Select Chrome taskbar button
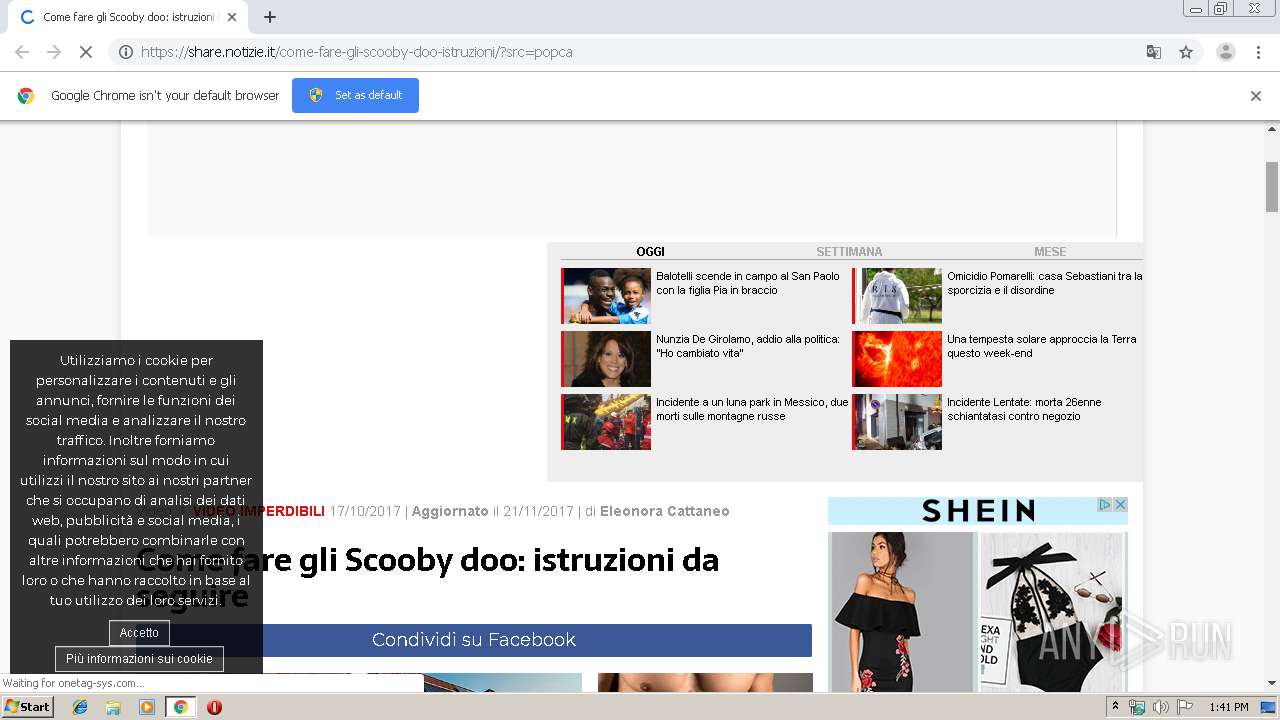Image resolution: width=1280 pixels, height=720 pixels. [180, 707]
